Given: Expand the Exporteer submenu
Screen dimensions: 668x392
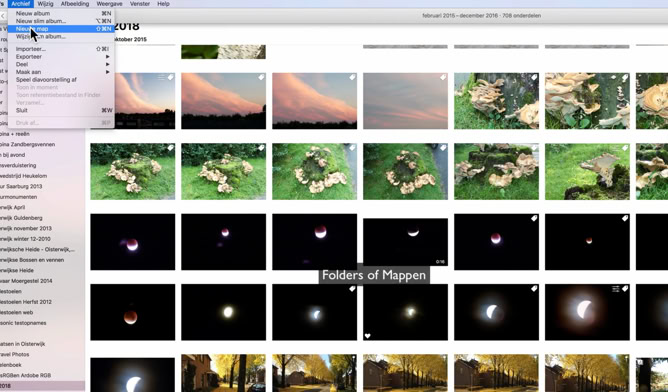Looking at the screenshot, I should pos(61,56).
